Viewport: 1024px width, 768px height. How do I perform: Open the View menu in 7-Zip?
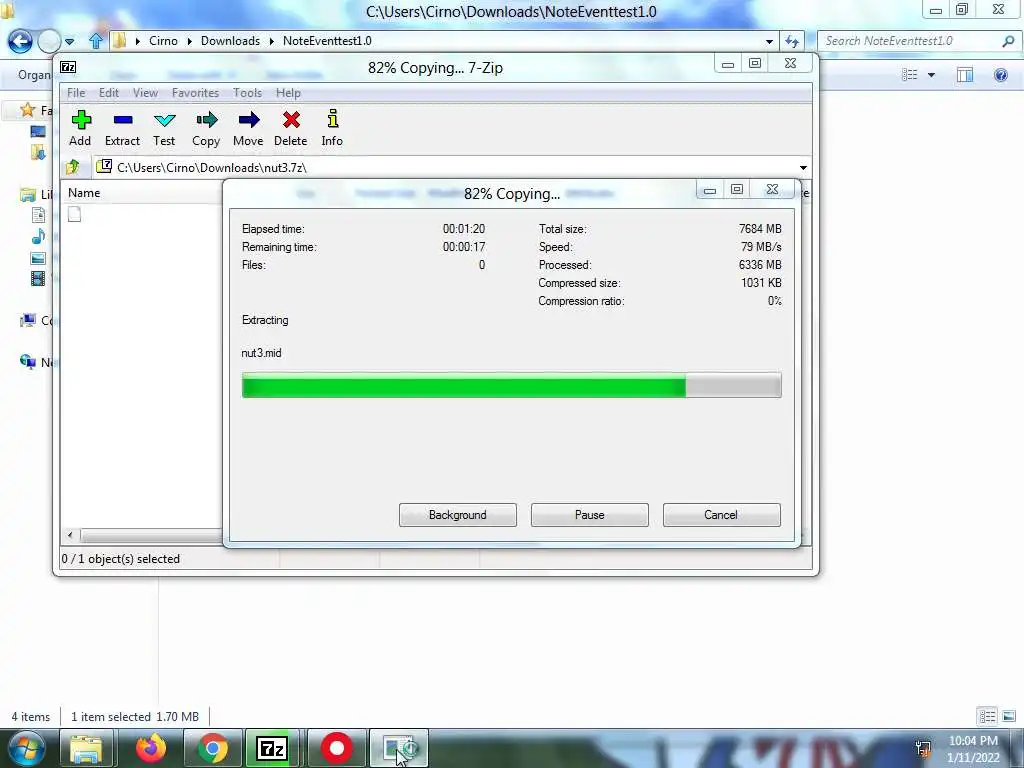coord(145,93)
